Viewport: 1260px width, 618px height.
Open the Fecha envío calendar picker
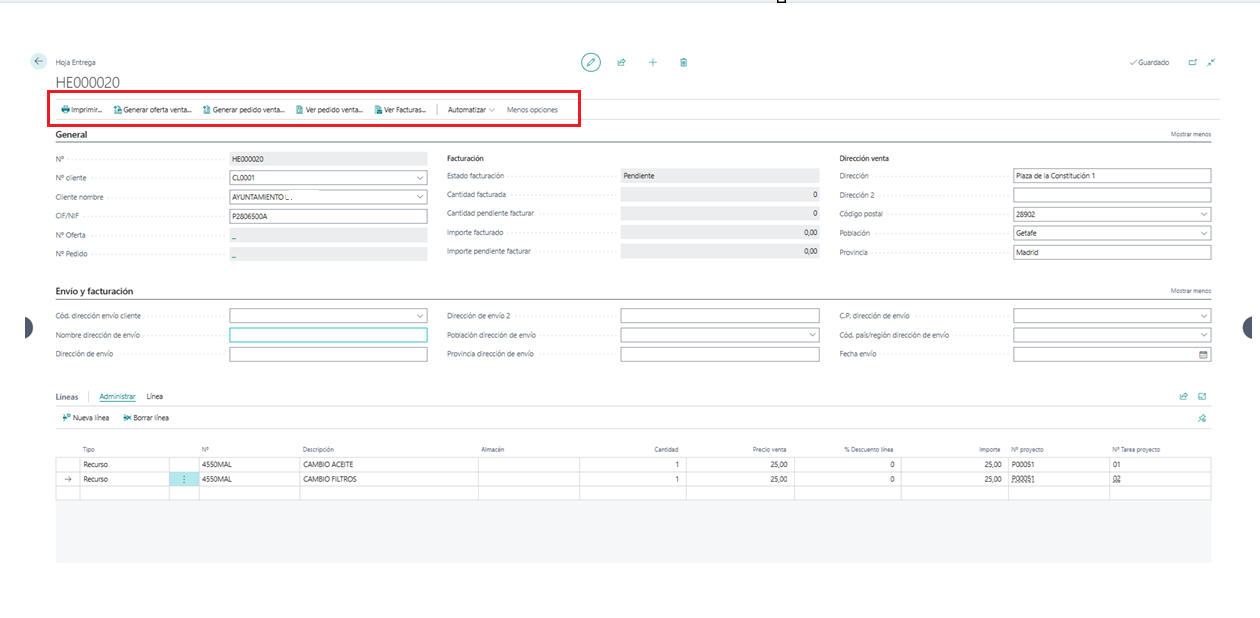coord(1203,354)
